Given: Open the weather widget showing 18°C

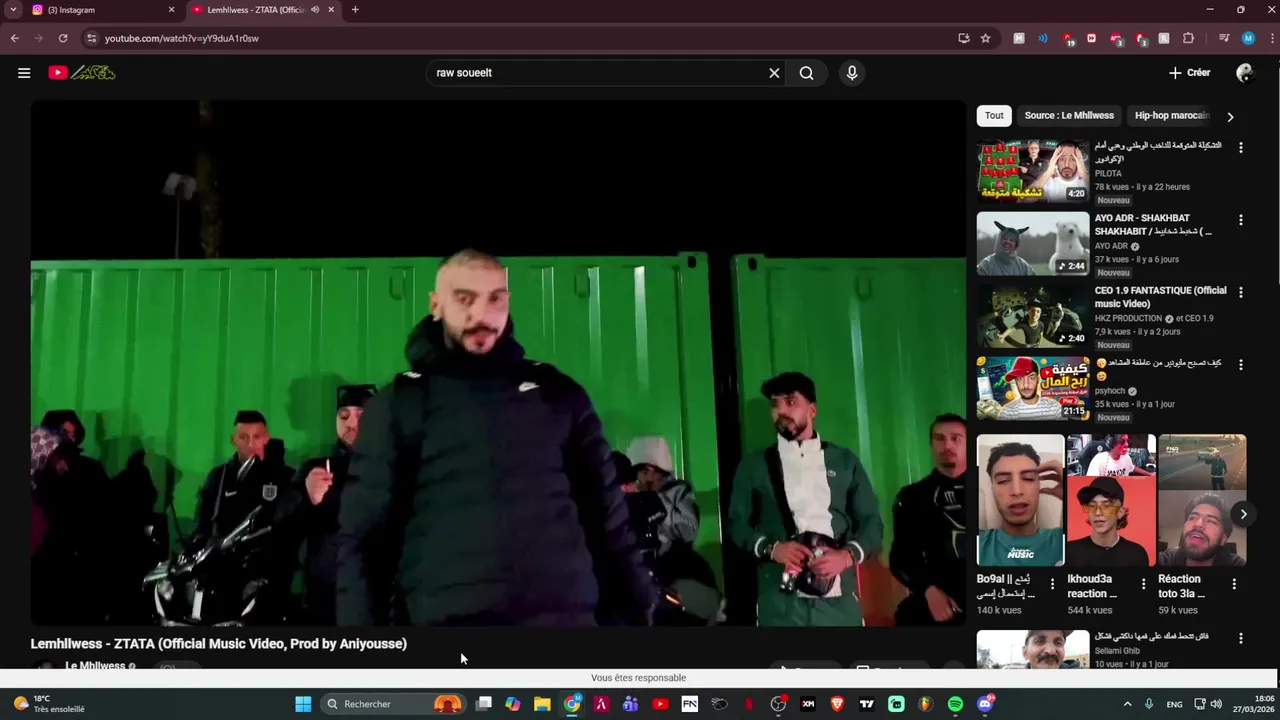Looking at the screenshot, I should (x=50, y=704).
